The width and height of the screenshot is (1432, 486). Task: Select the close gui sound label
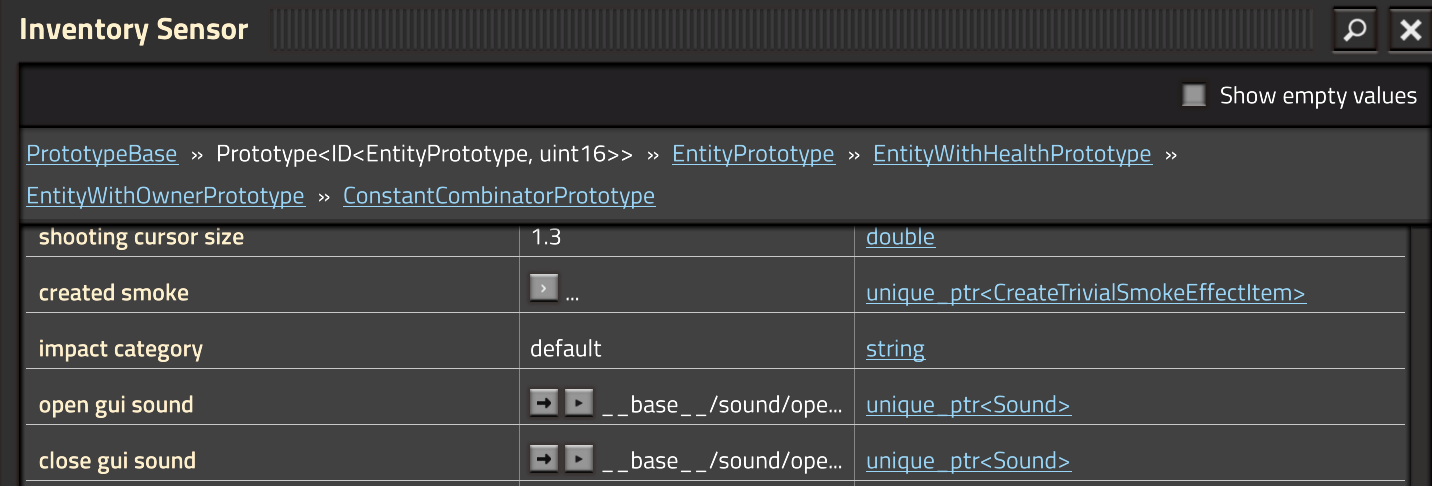tap(117, 461)
